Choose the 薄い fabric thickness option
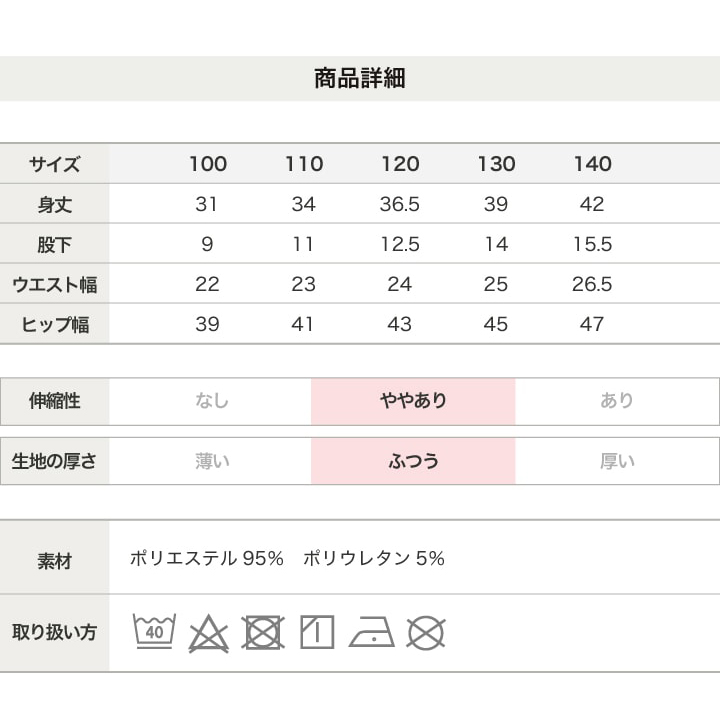720x720 pixels. (x=212, y=461)
